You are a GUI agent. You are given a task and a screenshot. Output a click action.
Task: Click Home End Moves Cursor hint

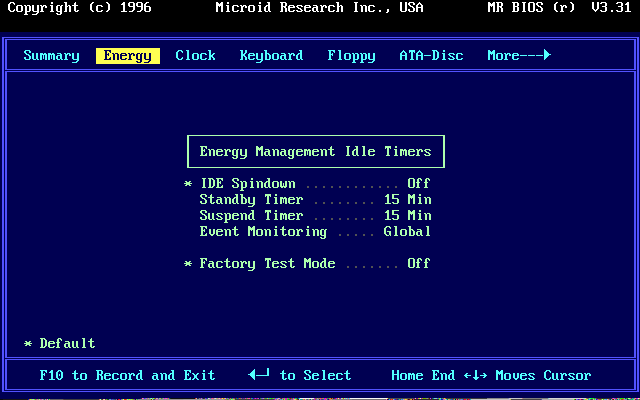[x=491, y=376]
